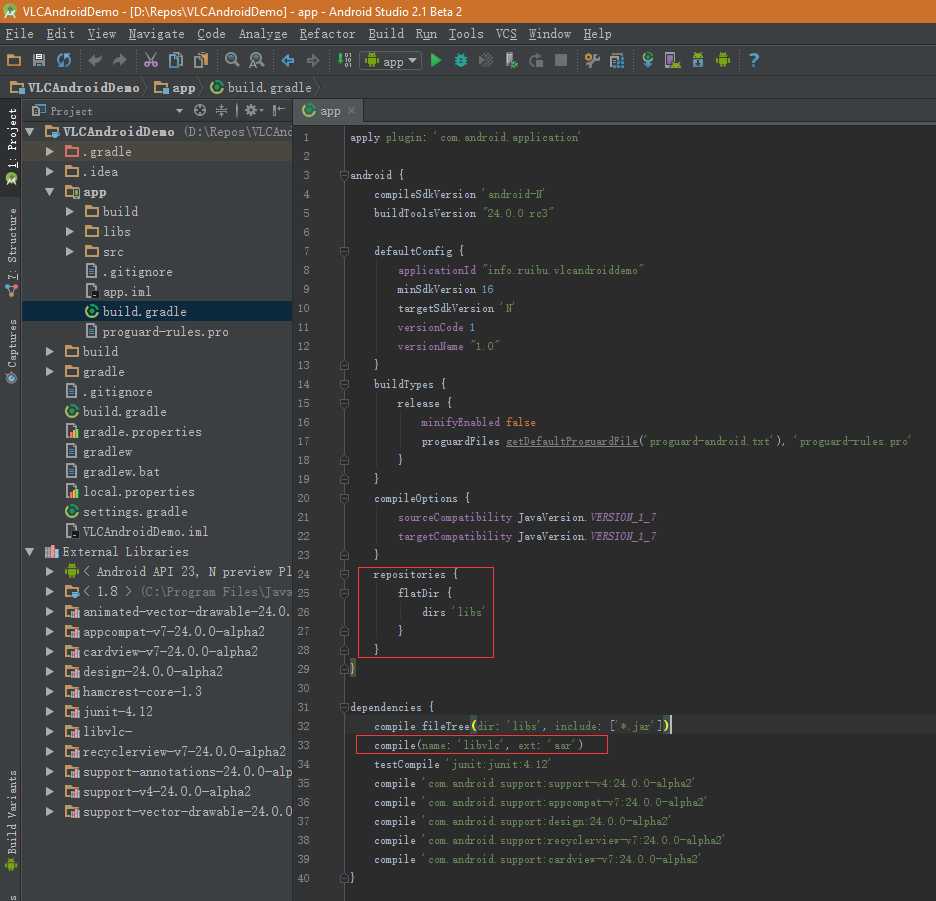This screenshot has height=901, width=936.
Task: Fold the android block at line 3
Action: [x=344, y=175]
